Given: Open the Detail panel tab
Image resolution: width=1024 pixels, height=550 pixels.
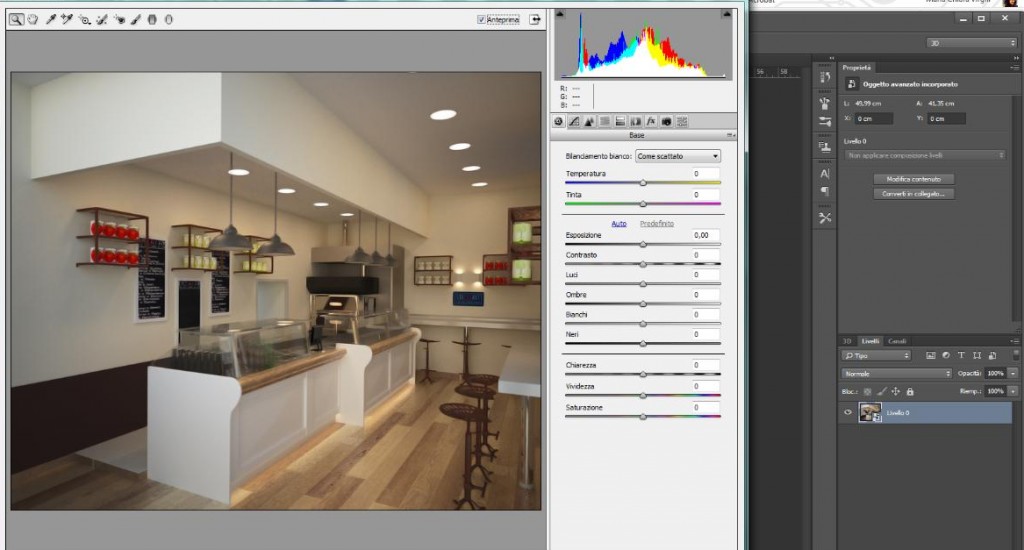Looking at the screenshot, I should click(x=589, y=121).
